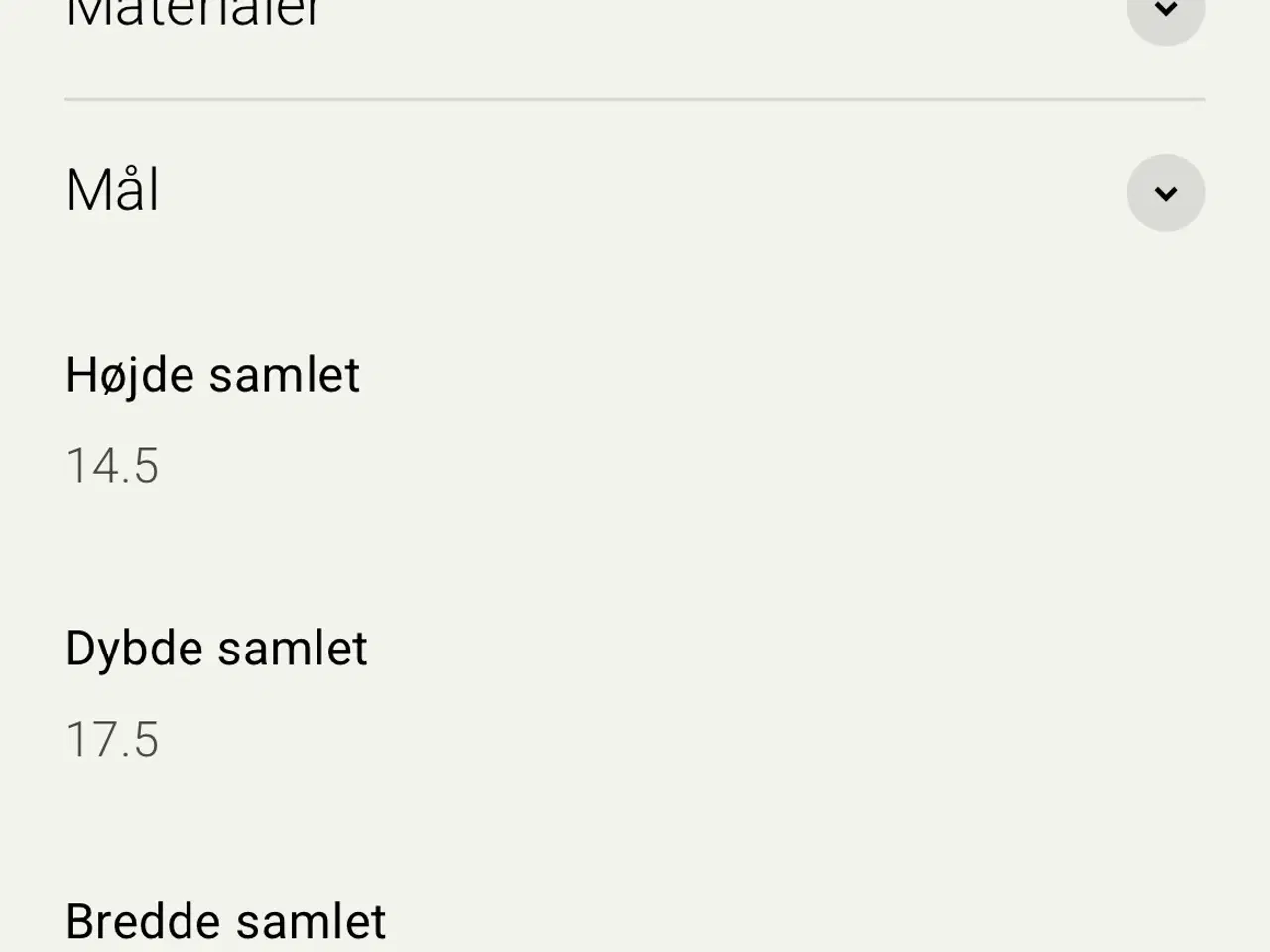This screenshot has width=1270, height=952.
Task: Click the word Dybde in the depth label
Action: coord(134,649)
